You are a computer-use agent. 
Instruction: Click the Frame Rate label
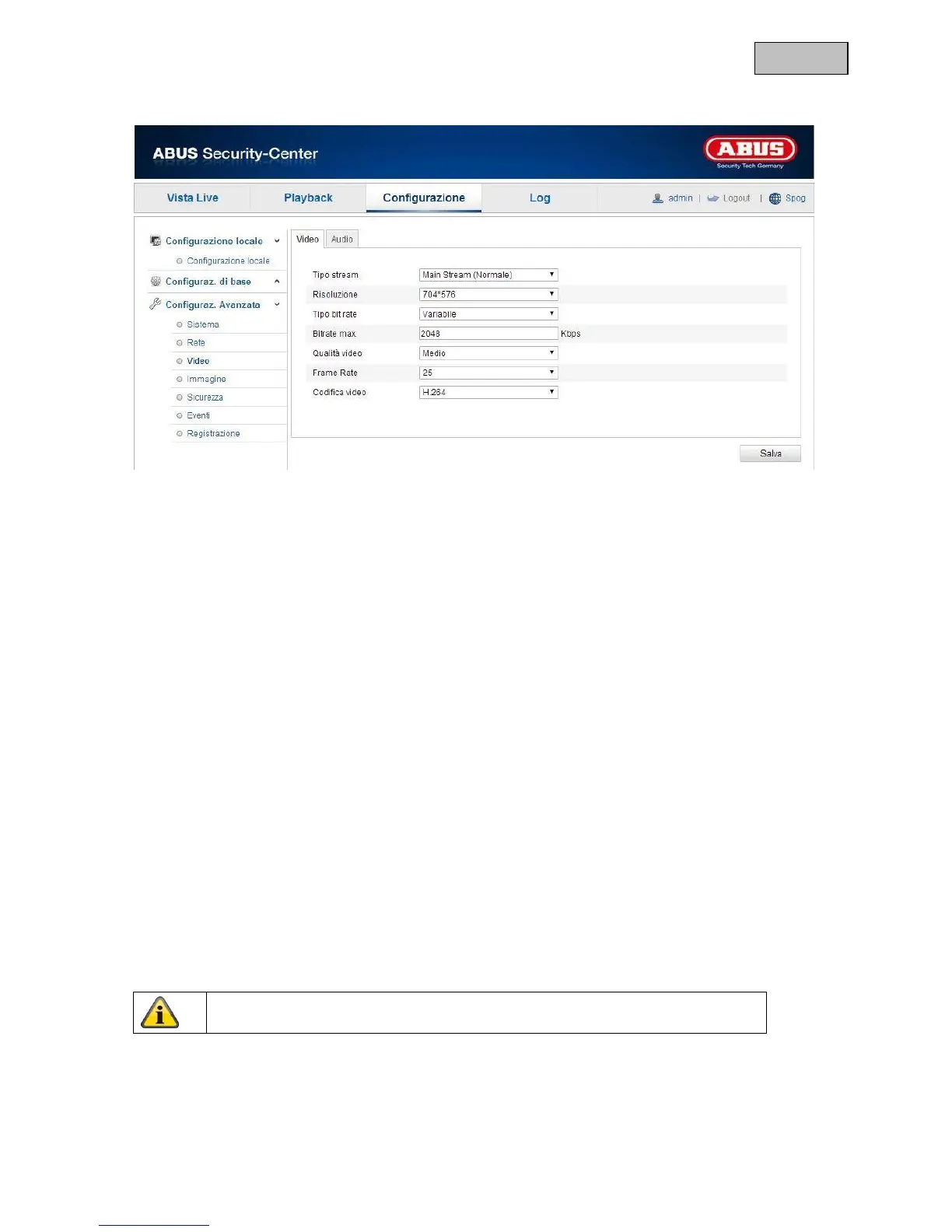pyautogui.click(x=335, y=373)
